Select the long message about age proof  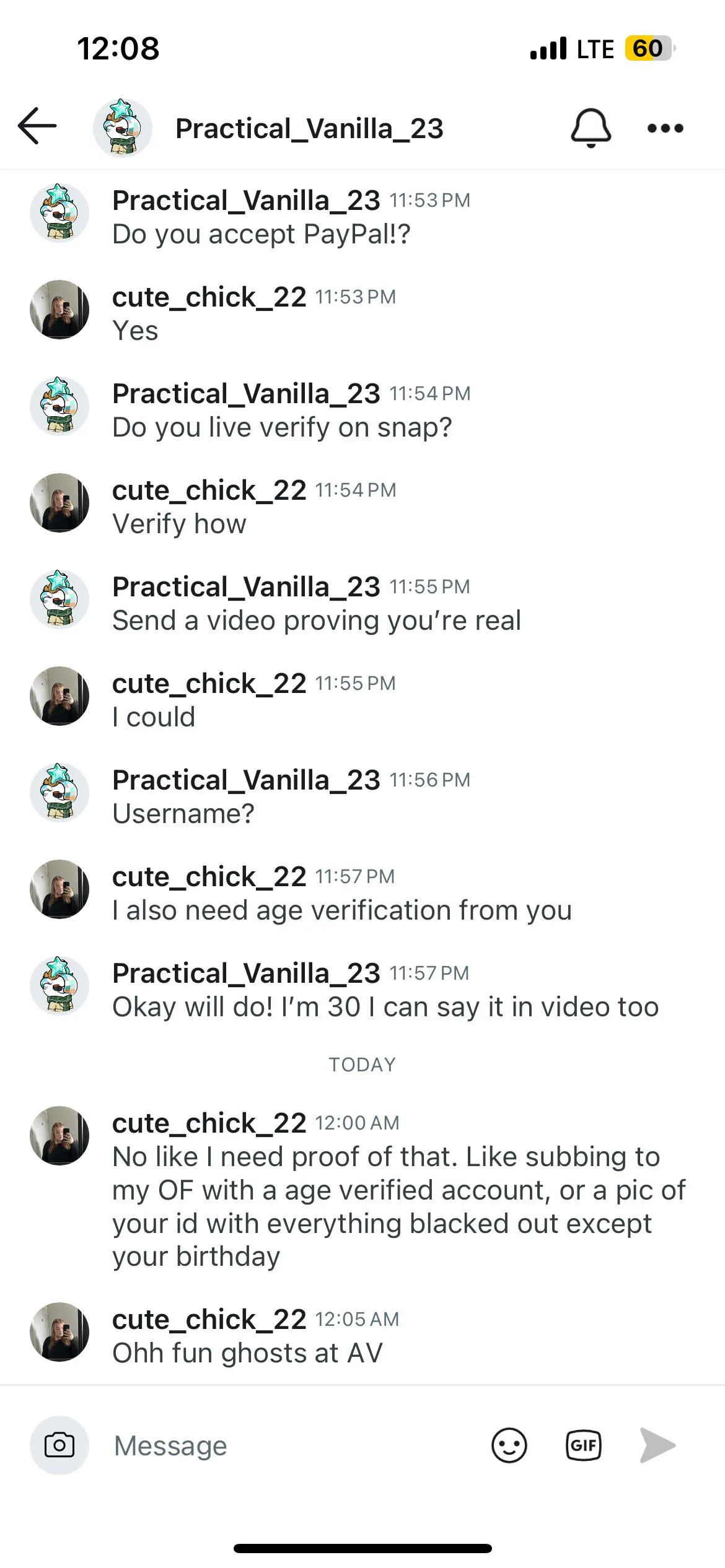pos(397,1206)
